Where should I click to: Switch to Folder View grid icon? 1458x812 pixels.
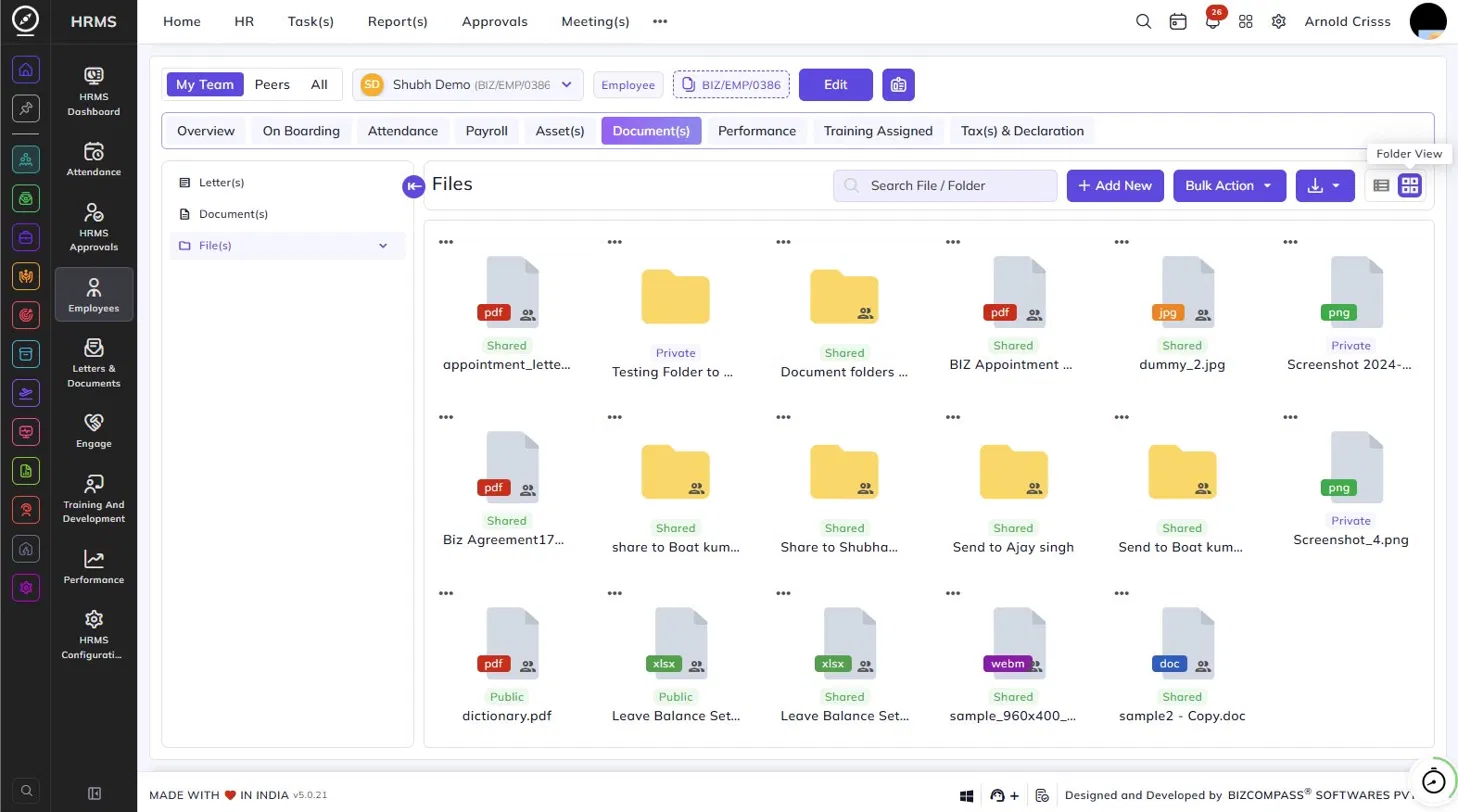(1409, 185)
